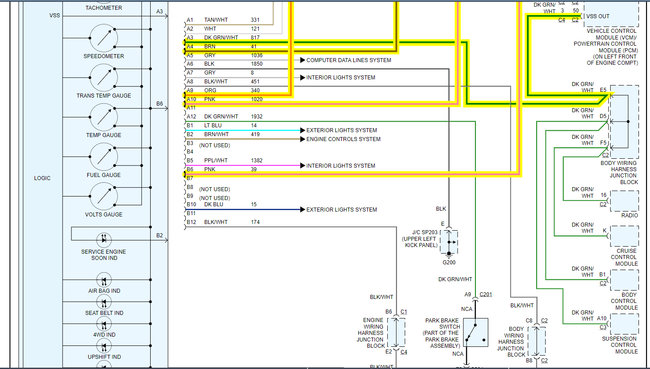Click the B3 (NOT USED) pin label
The width and height of the screenshot is (650, 369).
click(208, 144)
